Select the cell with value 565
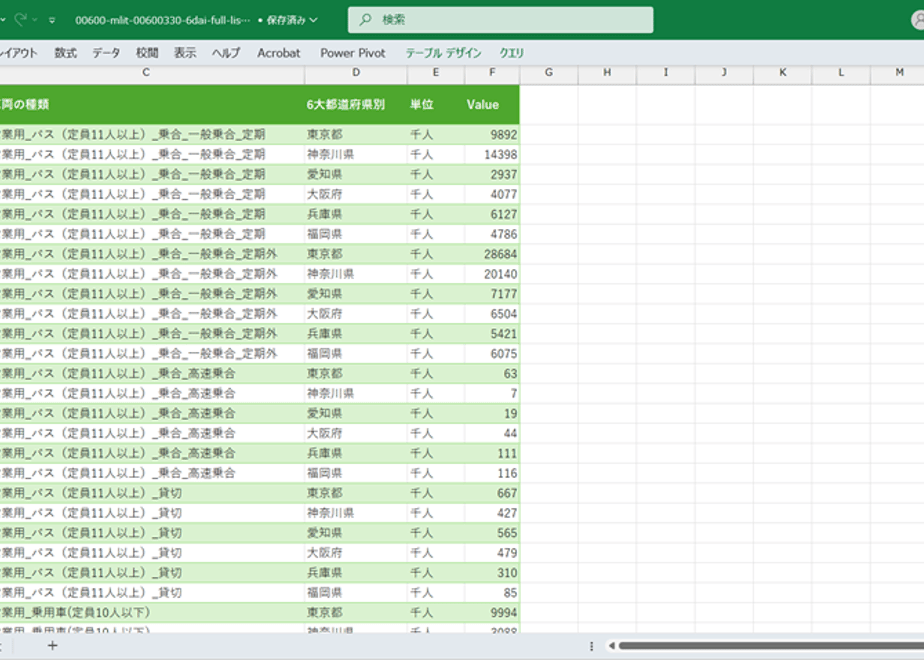This screenshot has height=660, width=924. pyautogui.click(x=492, y=533)
